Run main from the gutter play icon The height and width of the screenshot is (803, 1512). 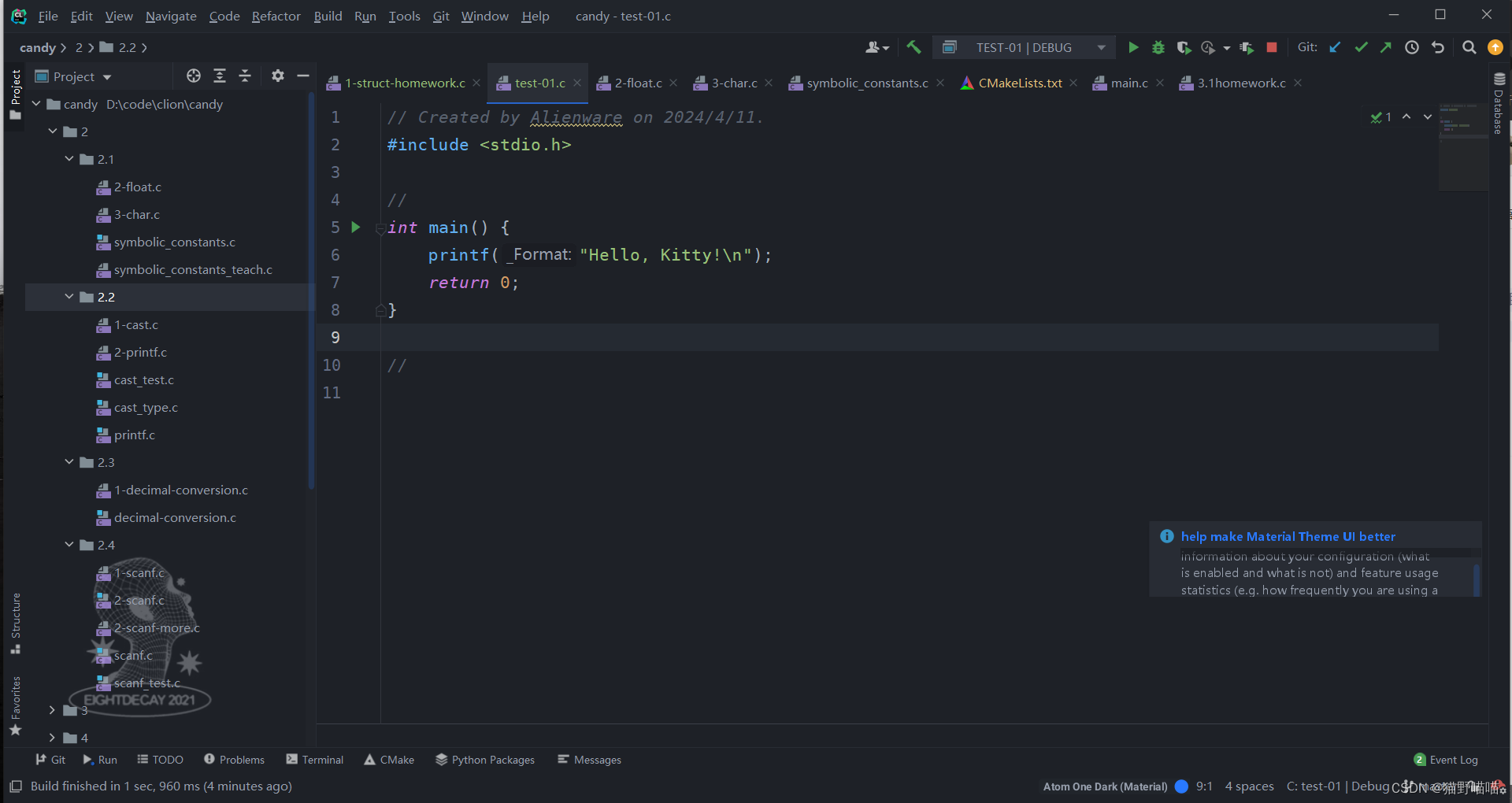coord(356,227)
